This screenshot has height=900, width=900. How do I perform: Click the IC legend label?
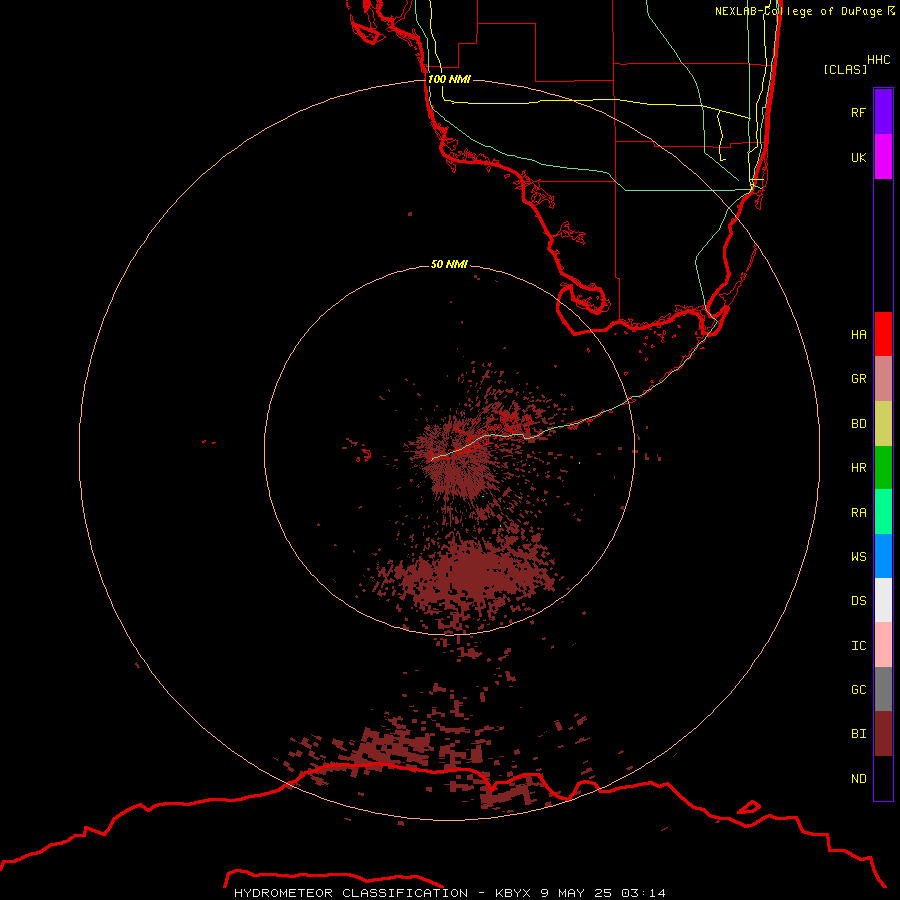(x=858, y=646)
